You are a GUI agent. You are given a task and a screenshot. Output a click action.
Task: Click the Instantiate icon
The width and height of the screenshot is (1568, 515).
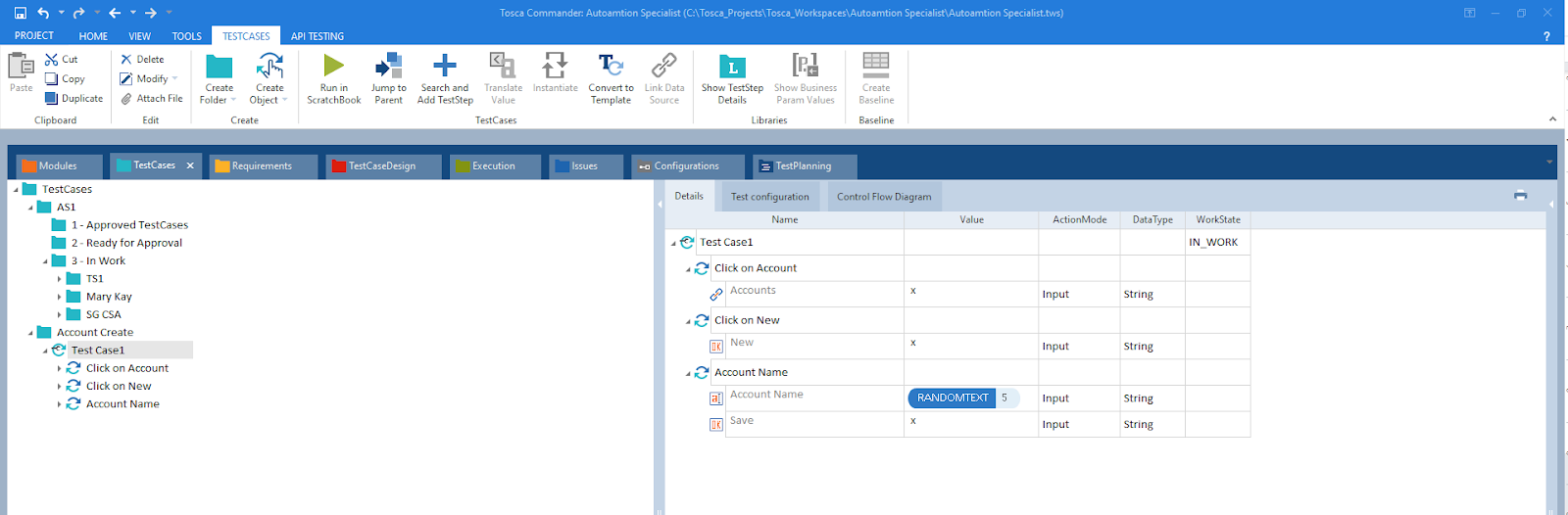tap(555, 65)
